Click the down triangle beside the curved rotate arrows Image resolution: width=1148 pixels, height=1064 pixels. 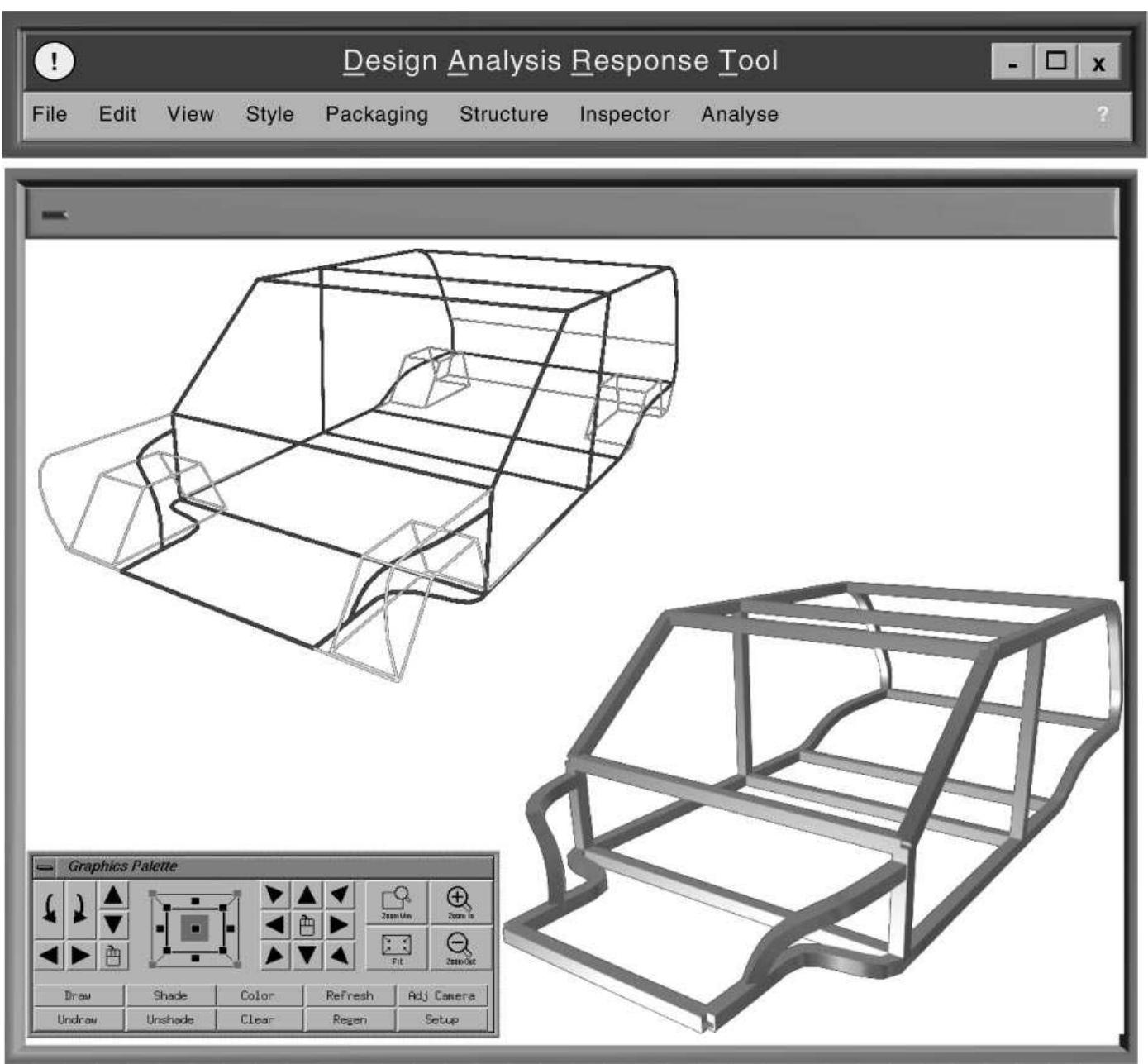click(x=114, y=924)
